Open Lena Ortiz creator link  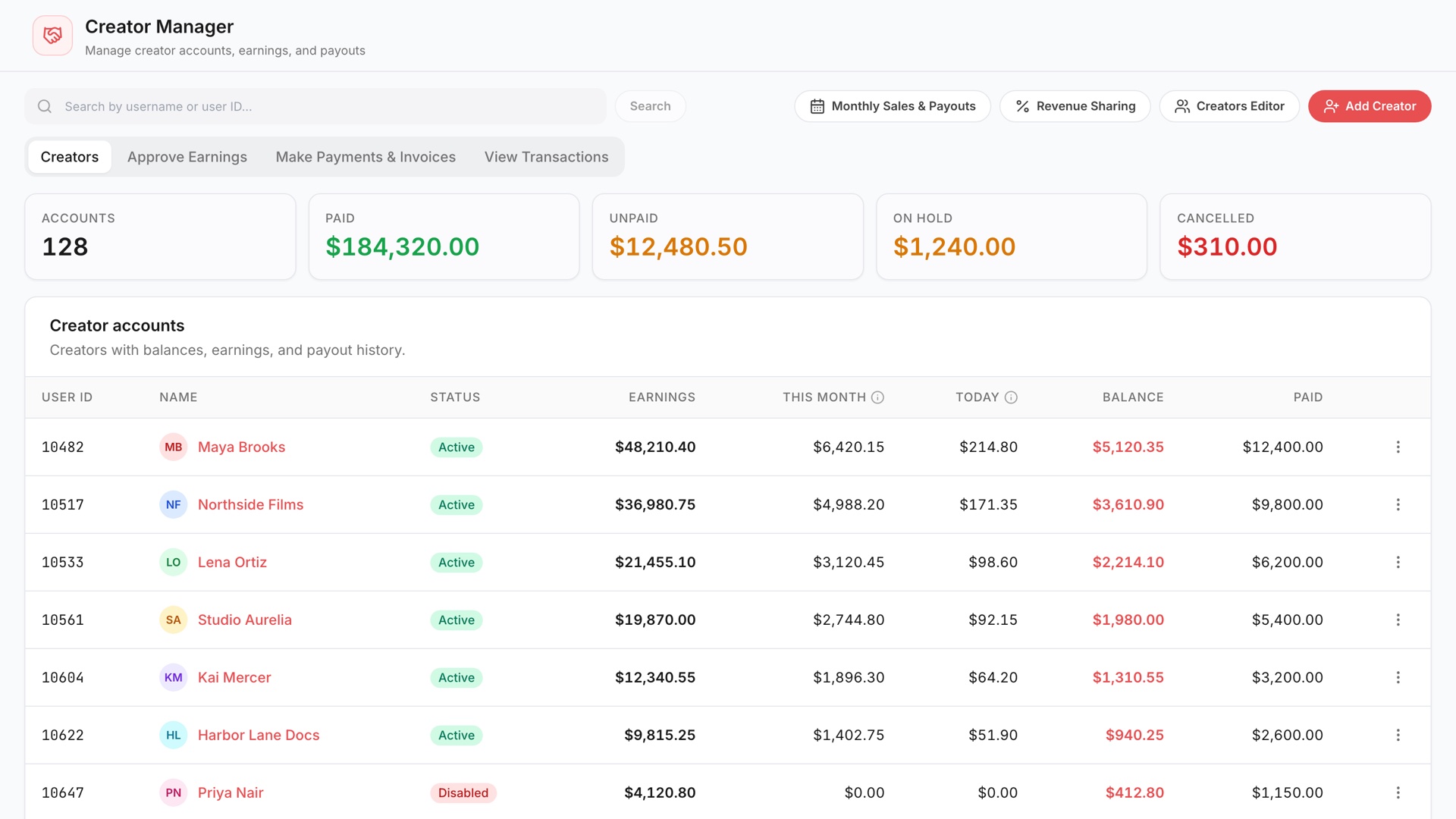tap(232, 563)
